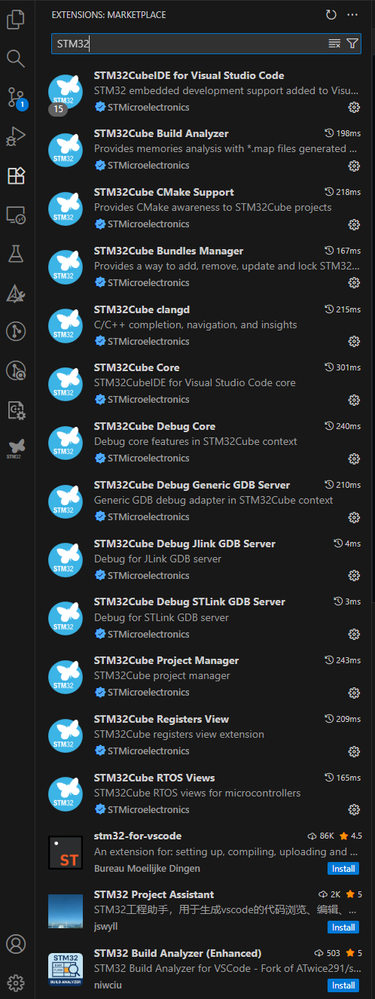Install STM32 Build Analyzer (Enhanced) extension
The width and height of the screenshot is (375, 999).
point(344,986)
